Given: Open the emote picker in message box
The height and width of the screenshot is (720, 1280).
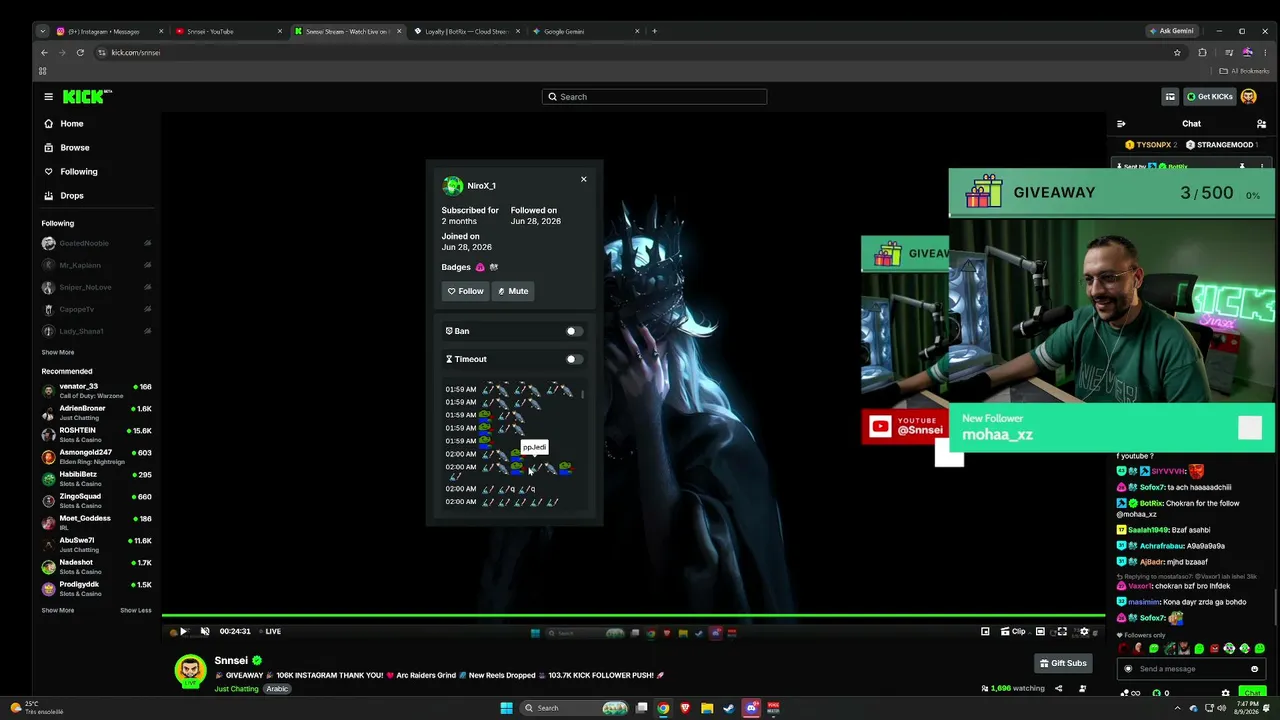Looking at the screenshot, I should 1254,669.
